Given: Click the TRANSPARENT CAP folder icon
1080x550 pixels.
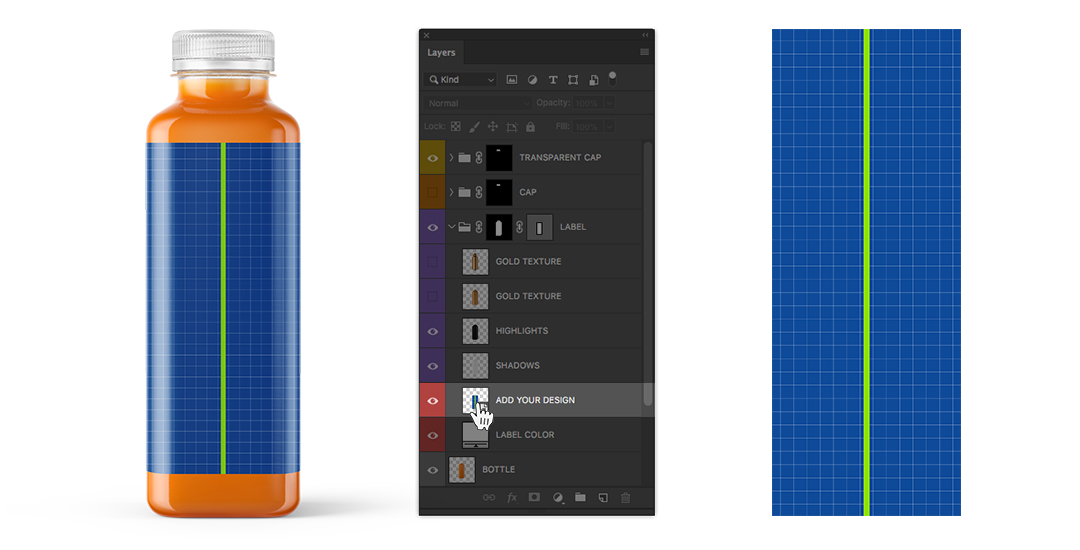Looking at the screenshot, I should [x=465, y=158].
